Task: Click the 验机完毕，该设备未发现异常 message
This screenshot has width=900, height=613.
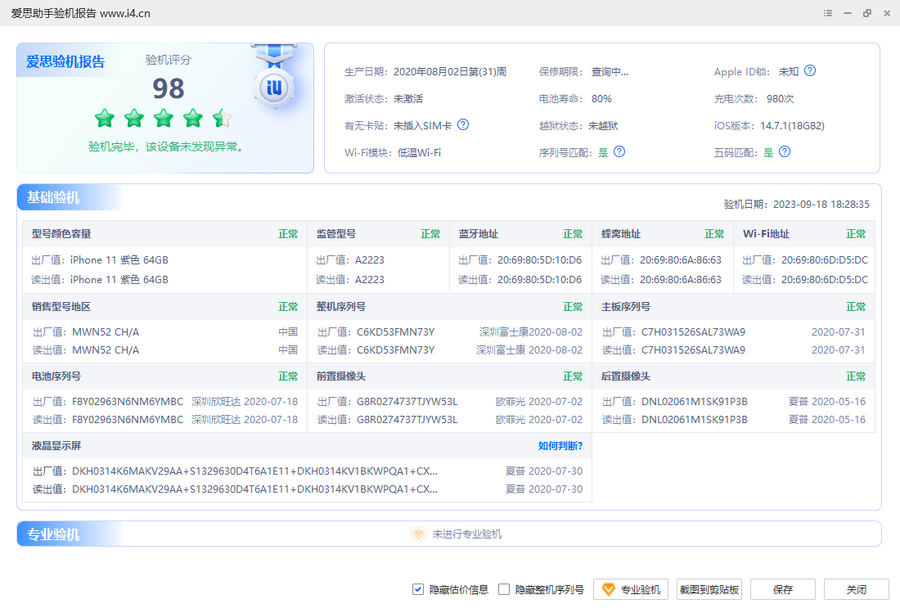Action: pos(165,147)
